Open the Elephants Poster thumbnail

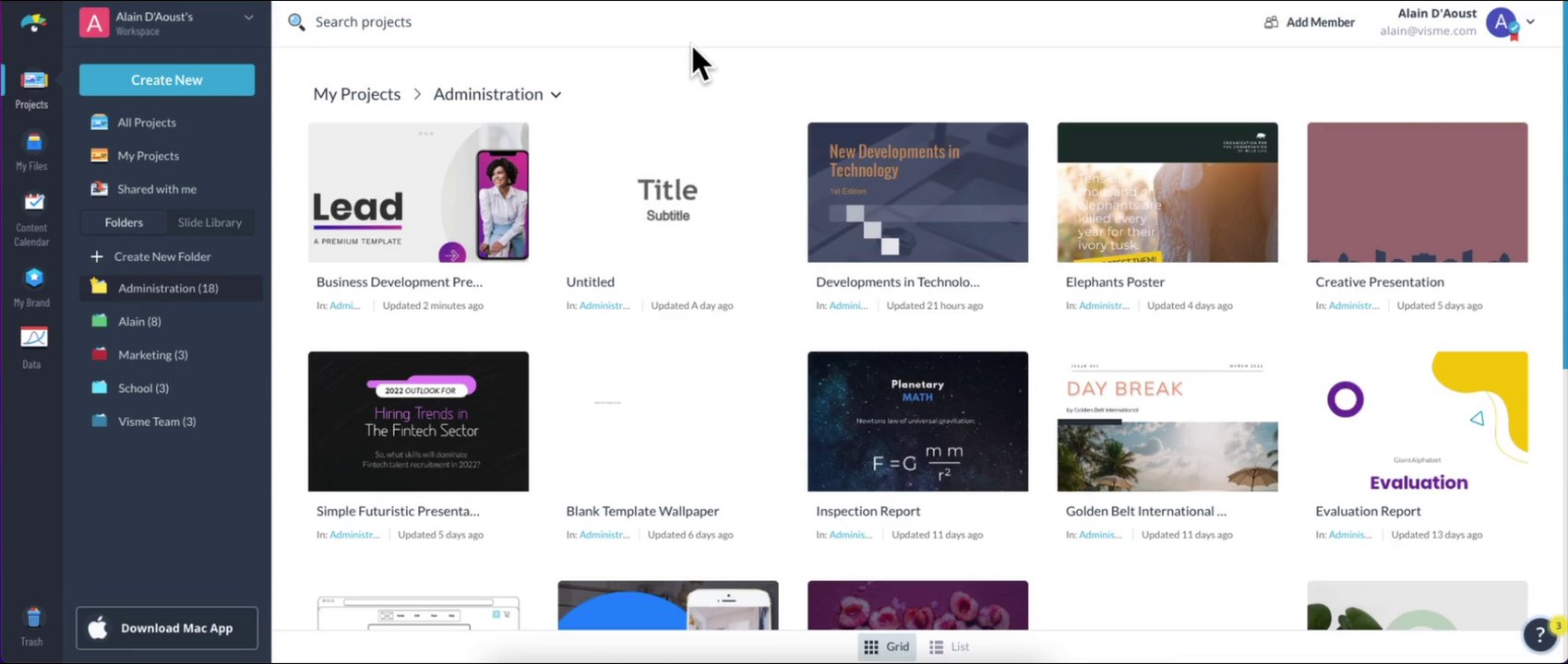pos(1167,193)
